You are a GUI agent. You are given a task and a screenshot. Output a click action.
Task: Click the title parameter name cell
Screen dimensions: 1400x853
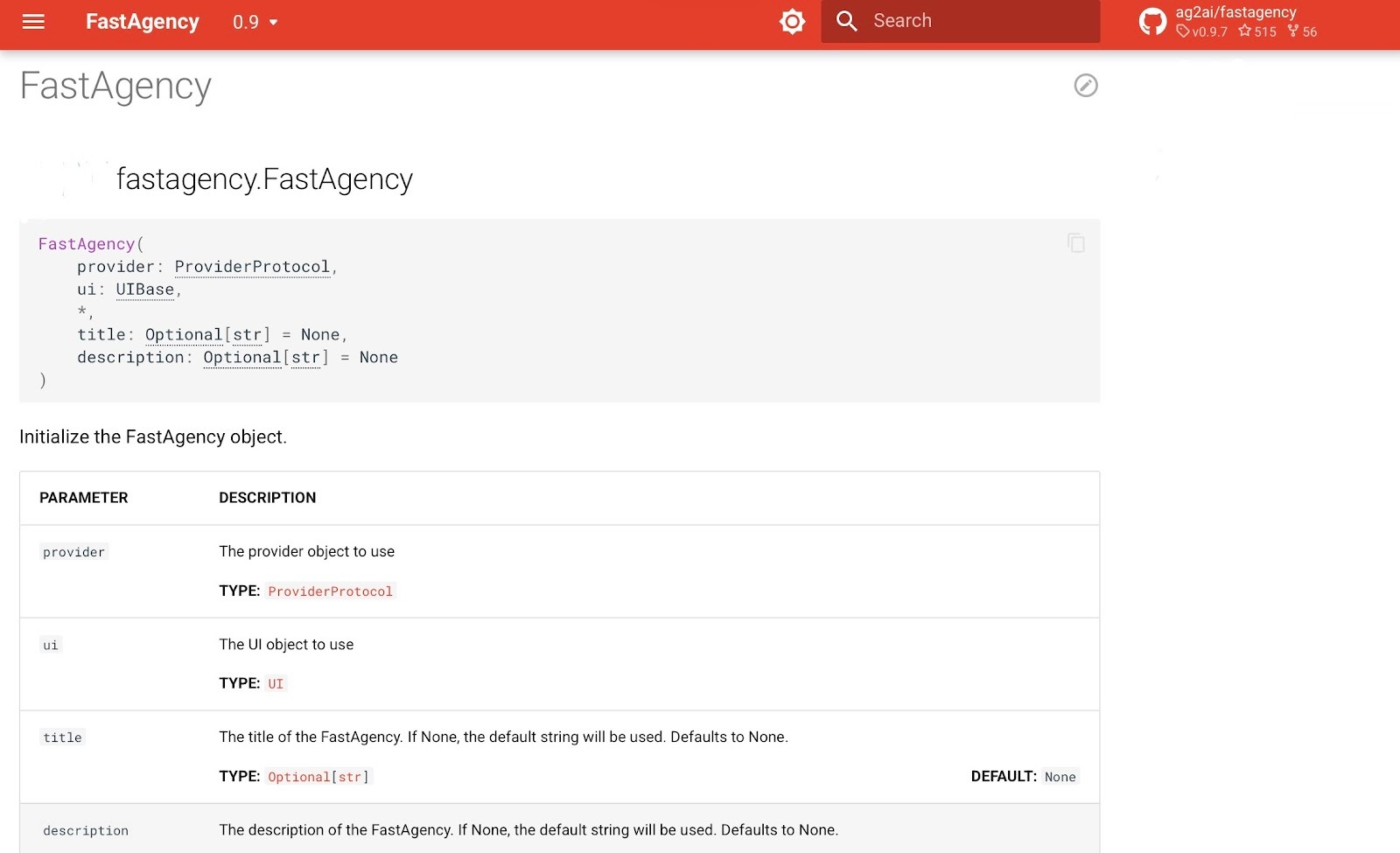point(63,738)
